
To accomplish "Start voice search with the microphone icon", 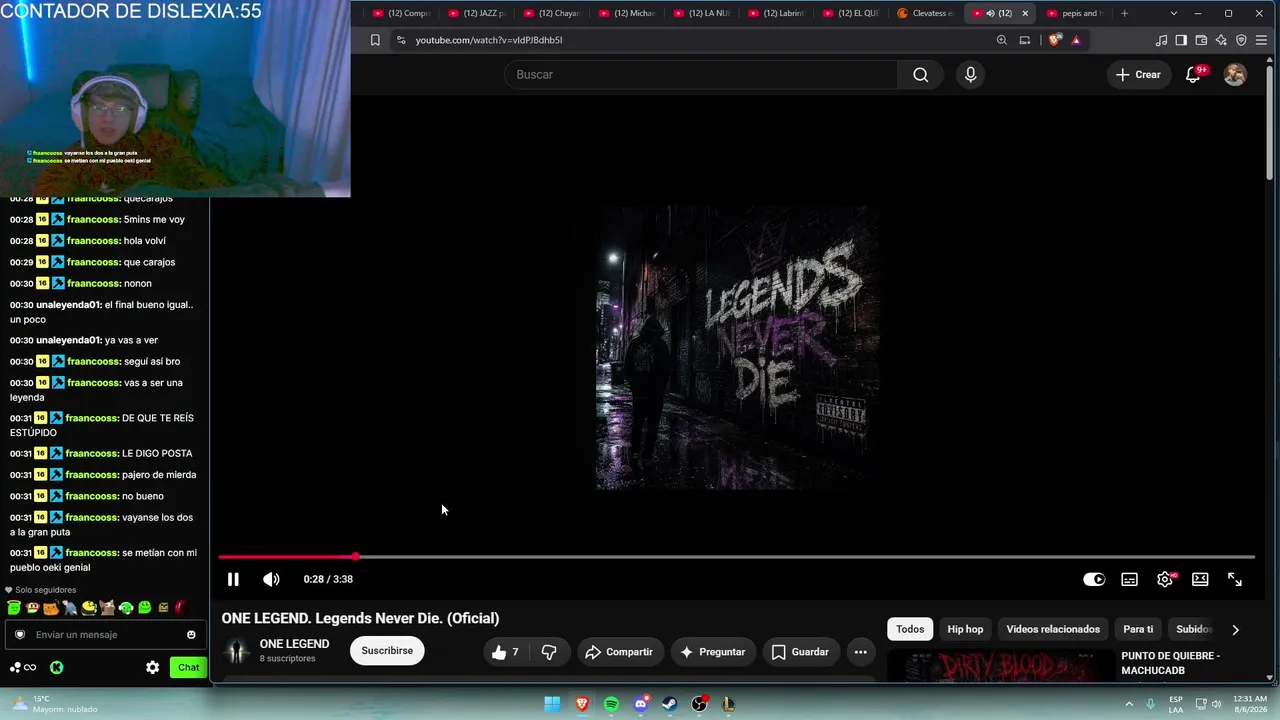I will point(970,75).
